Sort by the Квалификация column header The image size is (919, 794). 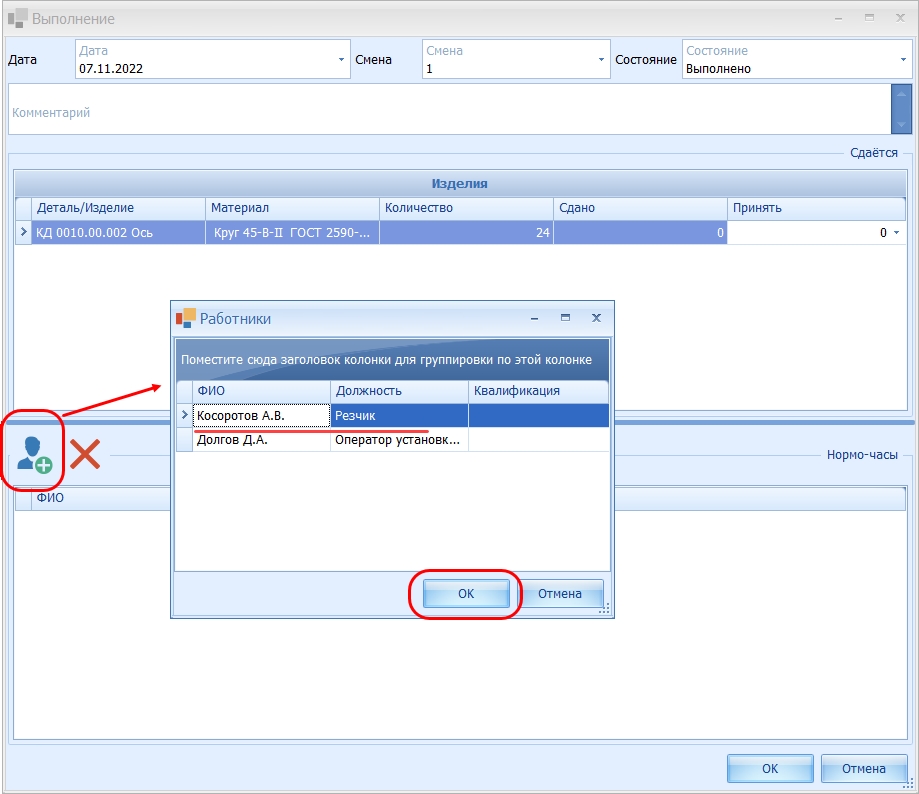(538, 391)
